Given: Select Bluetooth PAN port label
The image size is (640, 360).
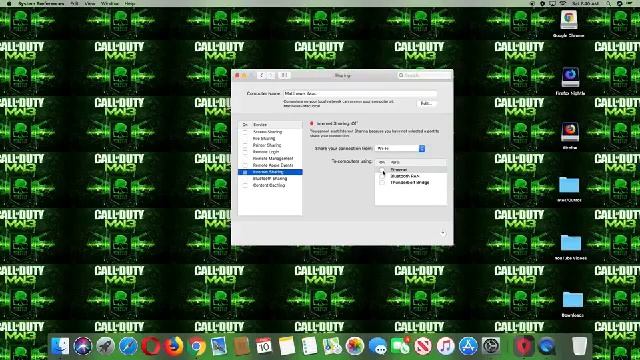Looking at the screenshot, I should (404, 176).
